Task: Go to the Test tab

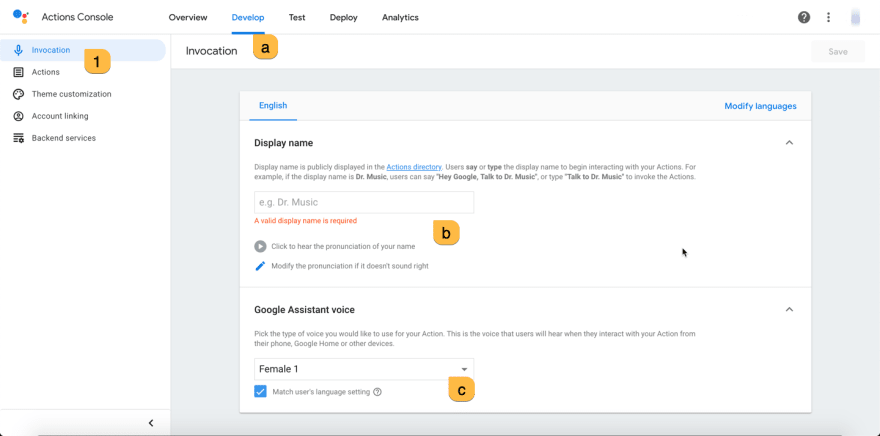Action: pyautogui.click(x=297, y=17)
